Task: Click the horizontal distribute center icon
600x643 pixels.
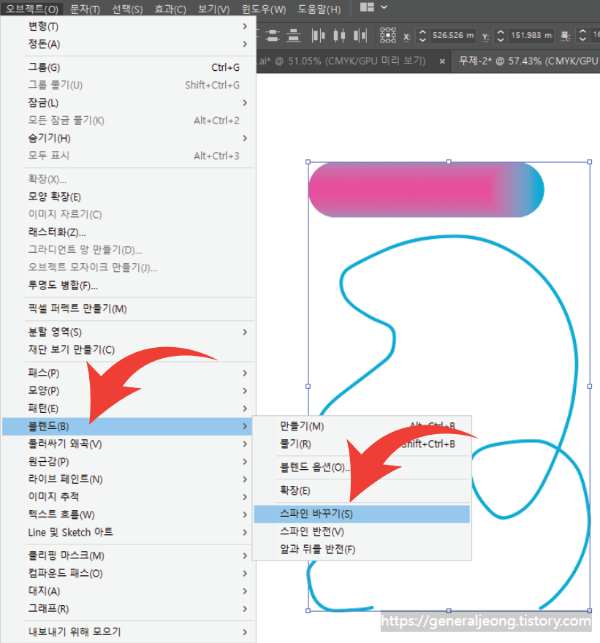Action: coord(339,35)
